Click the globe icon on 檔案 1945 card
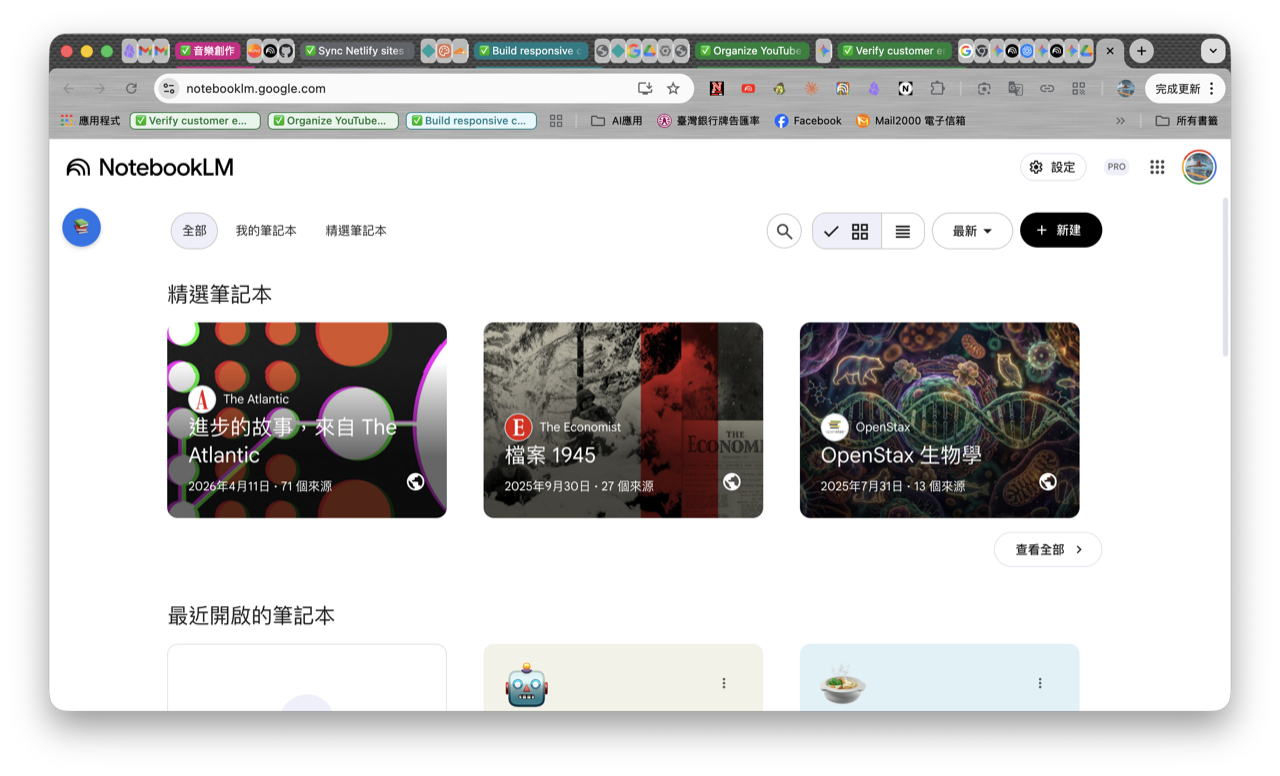This screenshot has width=1280, height=776. 732,482
